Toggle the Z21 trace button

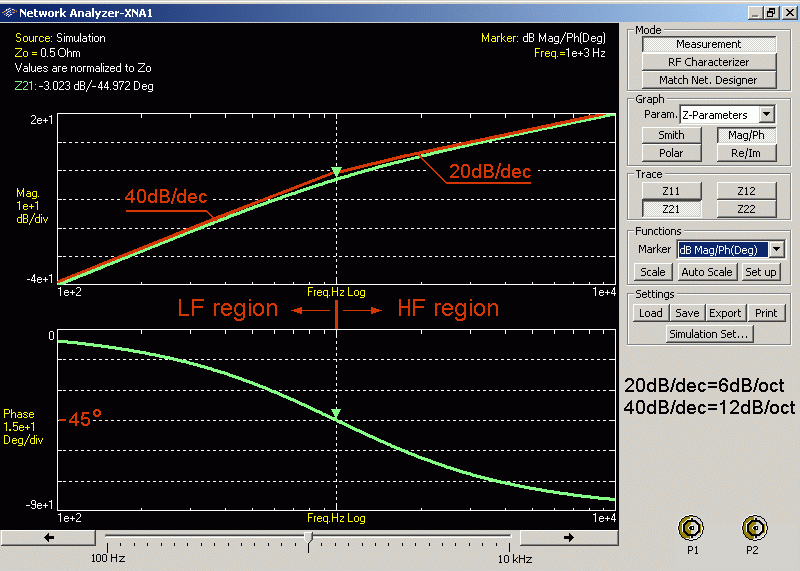click(x=671, y=208)
